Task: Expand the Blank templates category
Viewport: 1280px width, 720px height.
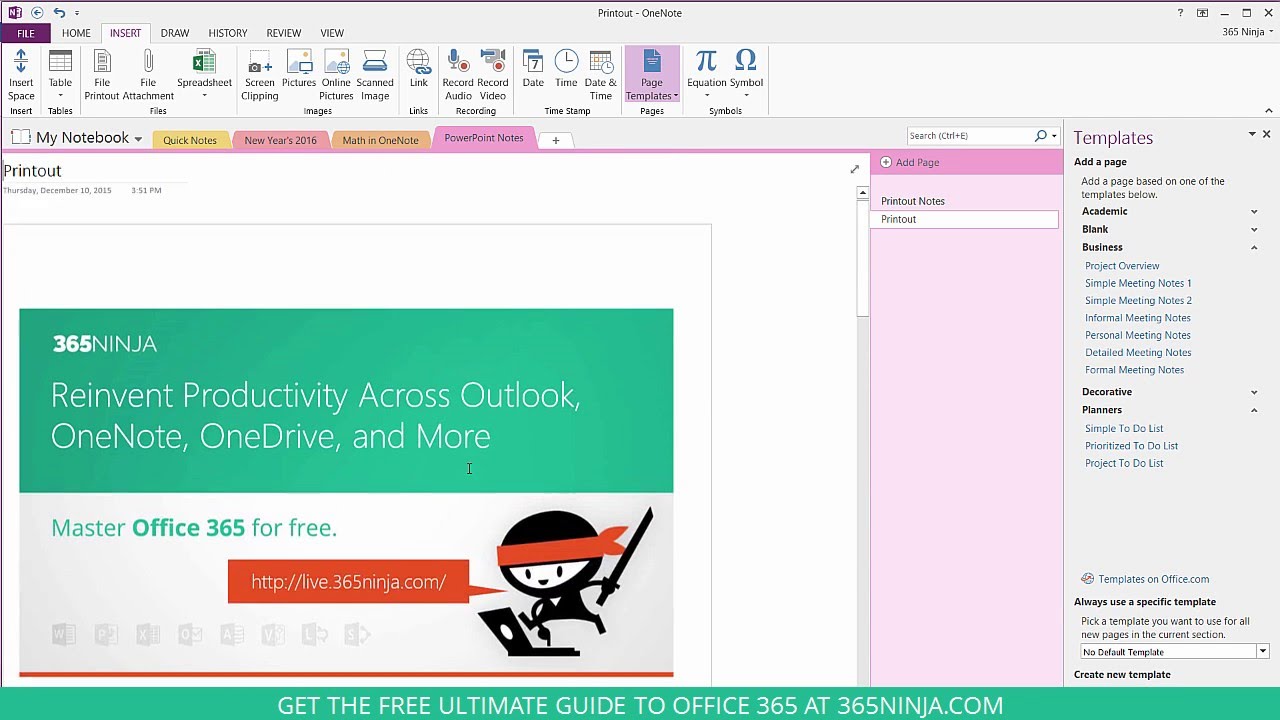Action: coord(1254,230)
